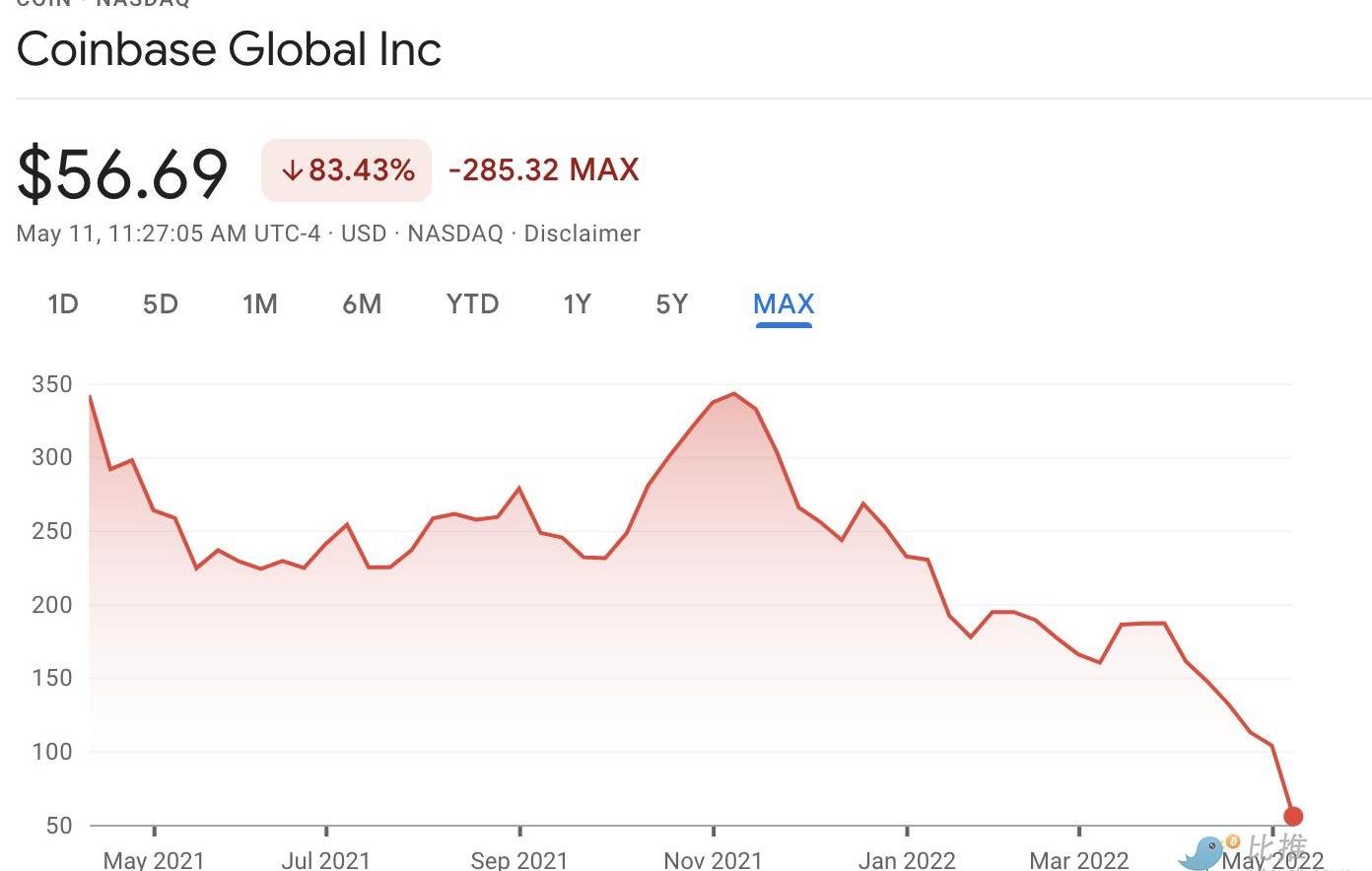Screen dimensions: 1372x871
Task: Click the Coinbase Global Inc title
Action: click(229, 49)
